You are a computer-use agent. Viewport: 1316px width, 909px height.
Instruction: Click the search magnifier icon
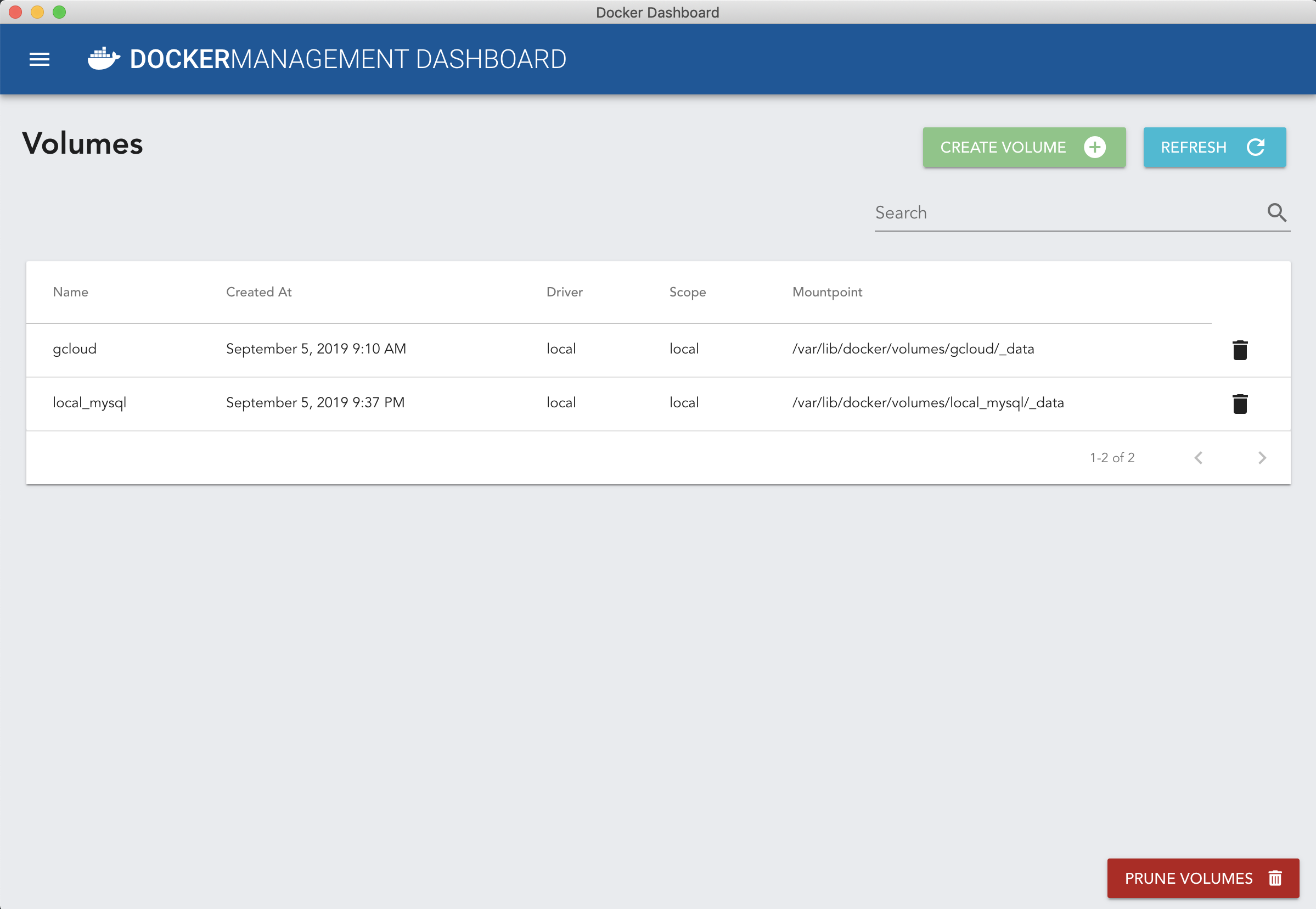point(1276,212)
